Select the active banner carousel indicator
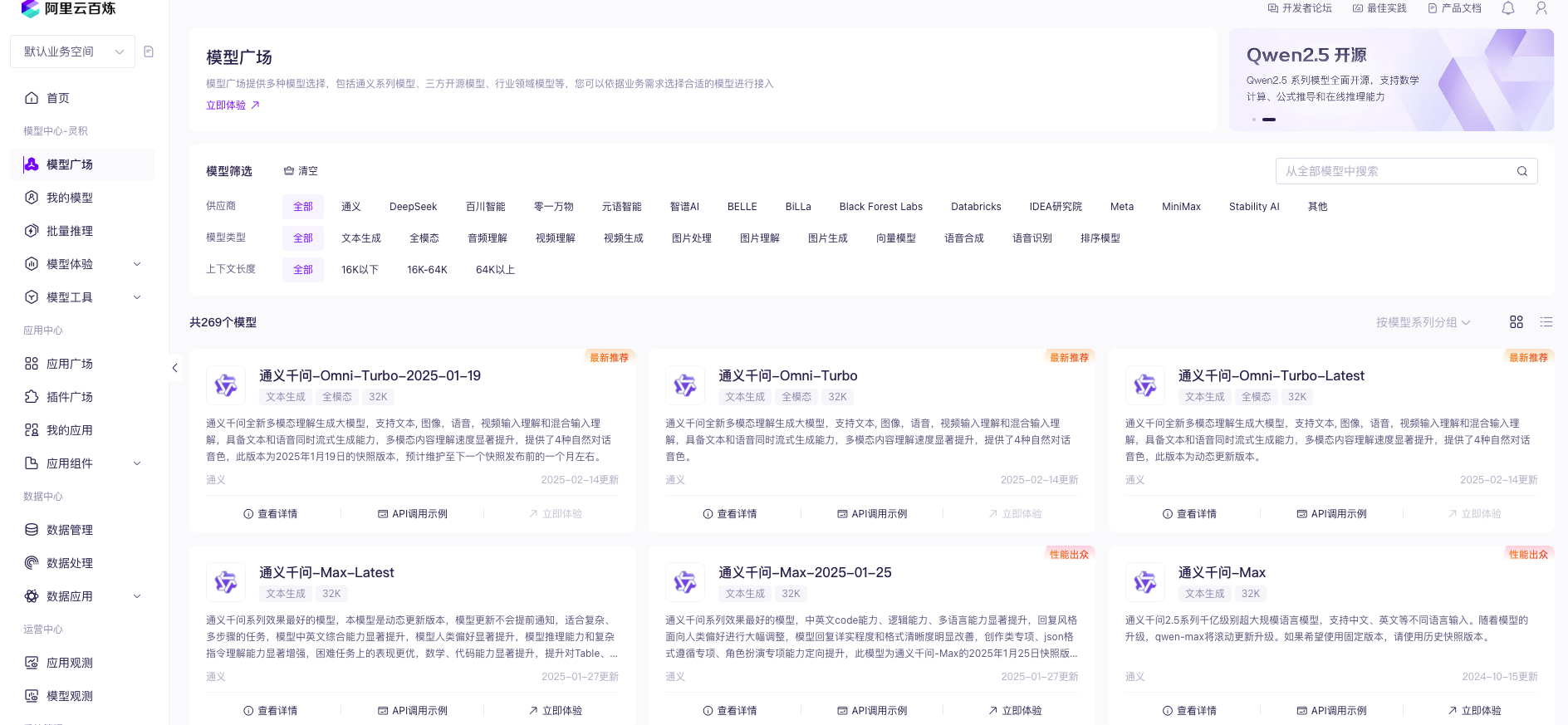This screenshot has width=1568, height=725. tap(1269, 120)
